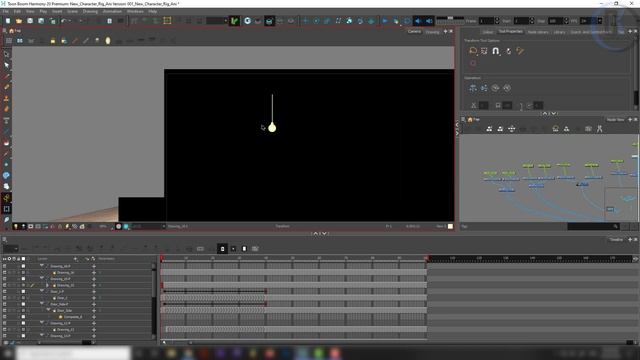
Task: Toggle the Loop icon in Playback toolbar
Action: pyautogui.click(x=407, y=21)
